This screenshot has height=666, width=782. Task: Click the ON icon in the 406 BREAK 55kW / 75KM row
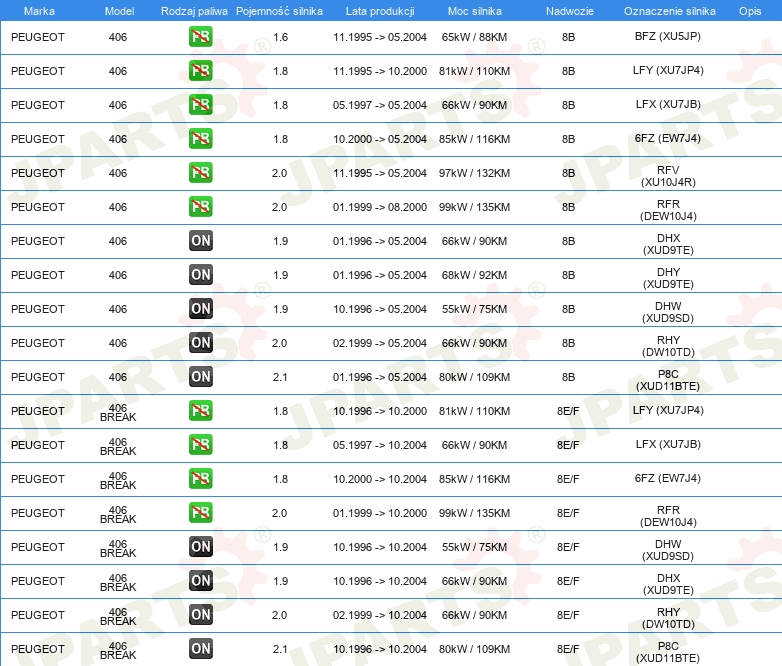point(200,546)
